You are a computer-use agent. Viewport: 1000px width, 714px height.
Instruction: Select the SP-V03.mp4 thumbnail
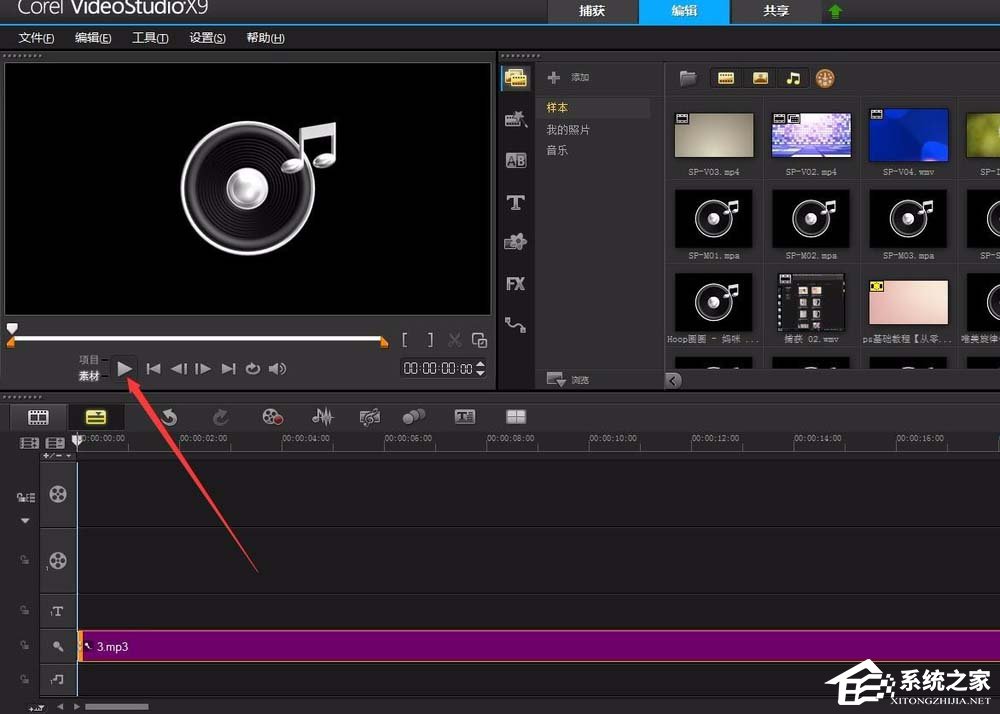[714, 135]
